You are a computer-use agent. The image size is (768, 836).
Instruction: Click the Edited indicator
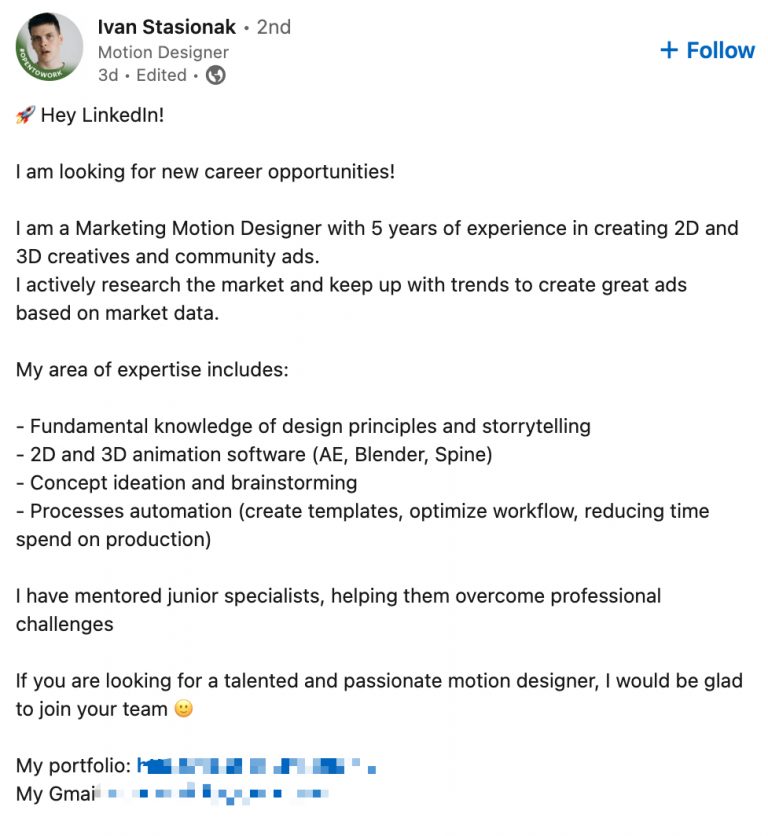point(162,75)
